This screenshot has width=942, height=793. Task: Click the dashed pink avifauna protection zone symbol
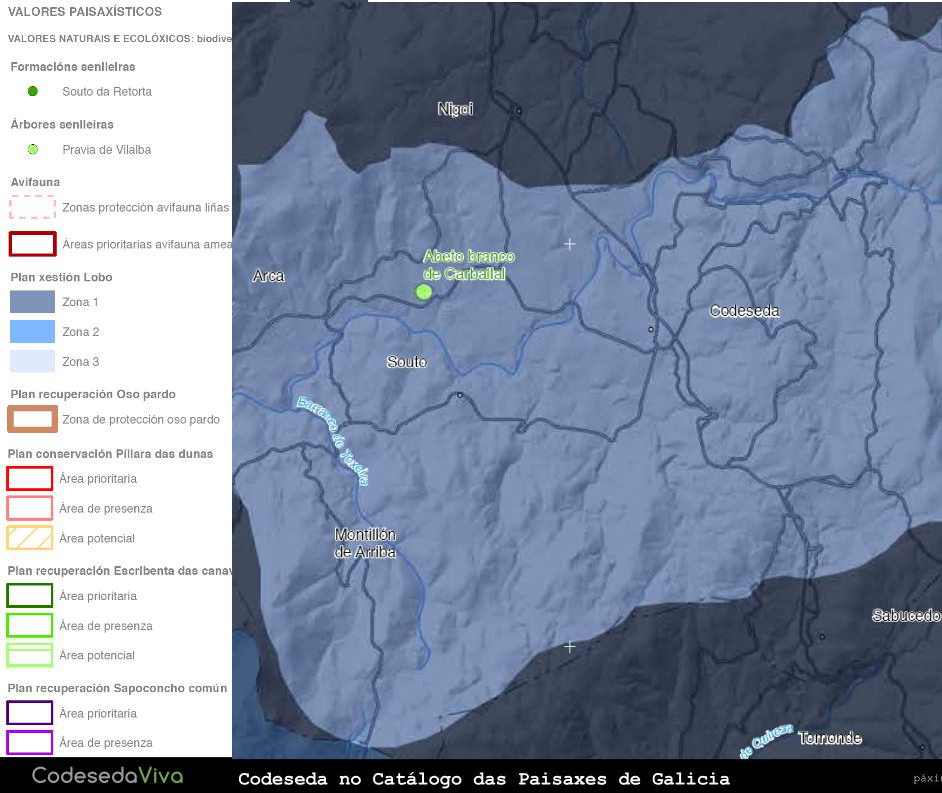pyautogui.click(x=32, y=207)
